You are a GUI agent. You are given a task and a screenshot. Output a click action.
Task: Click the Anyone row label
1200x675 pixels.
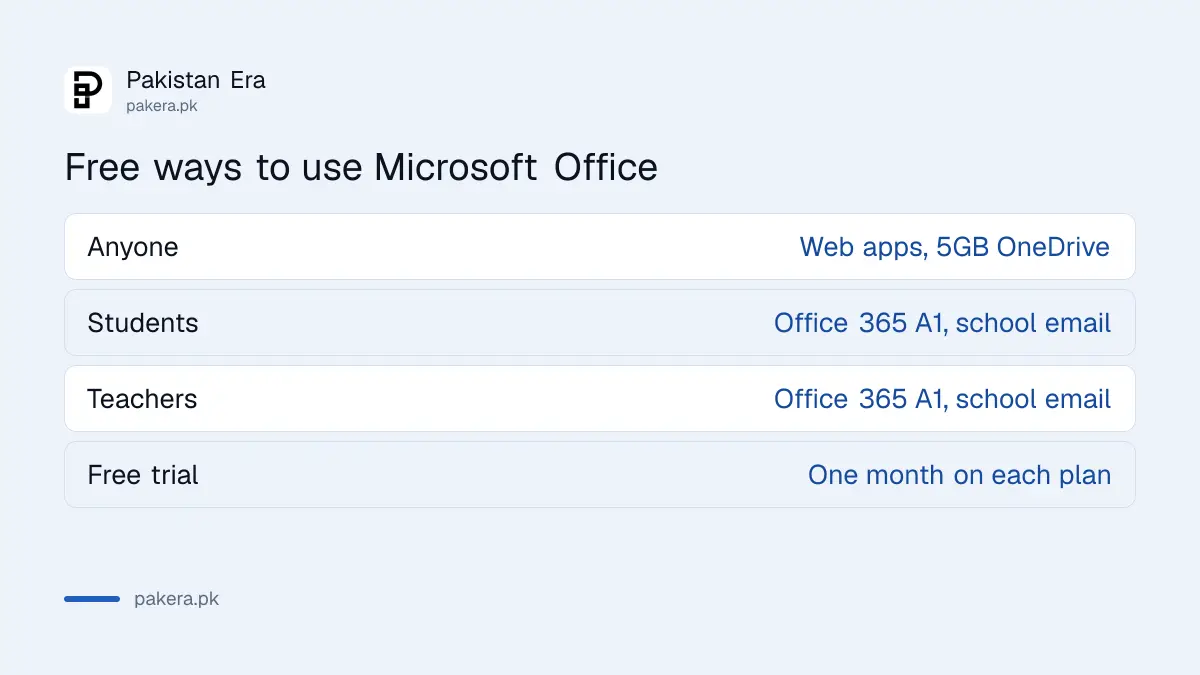(133, 247)
